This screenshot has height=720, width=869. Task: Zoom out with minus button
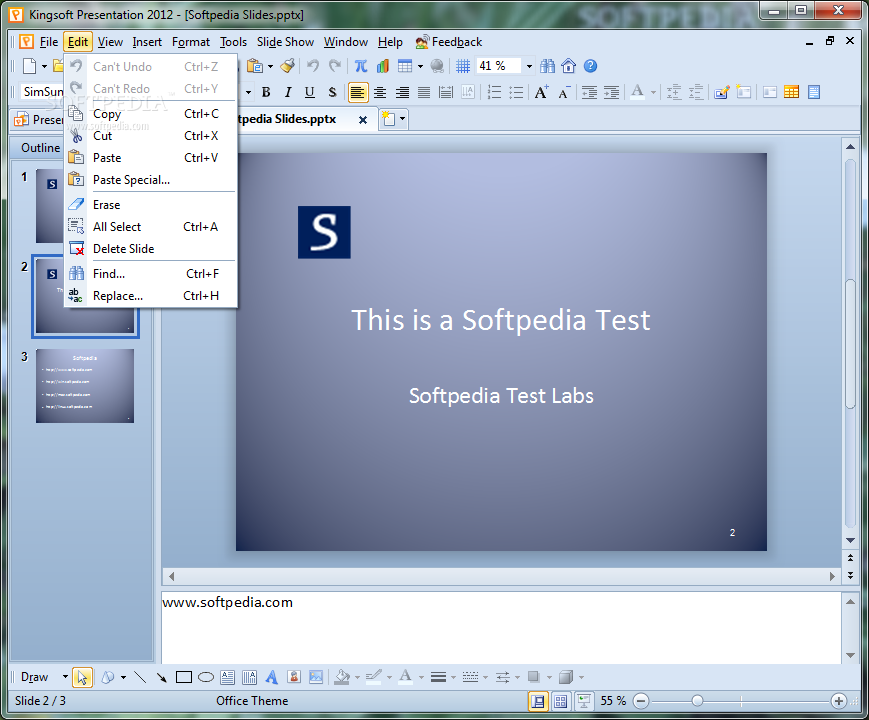click(x=641, y=701)
